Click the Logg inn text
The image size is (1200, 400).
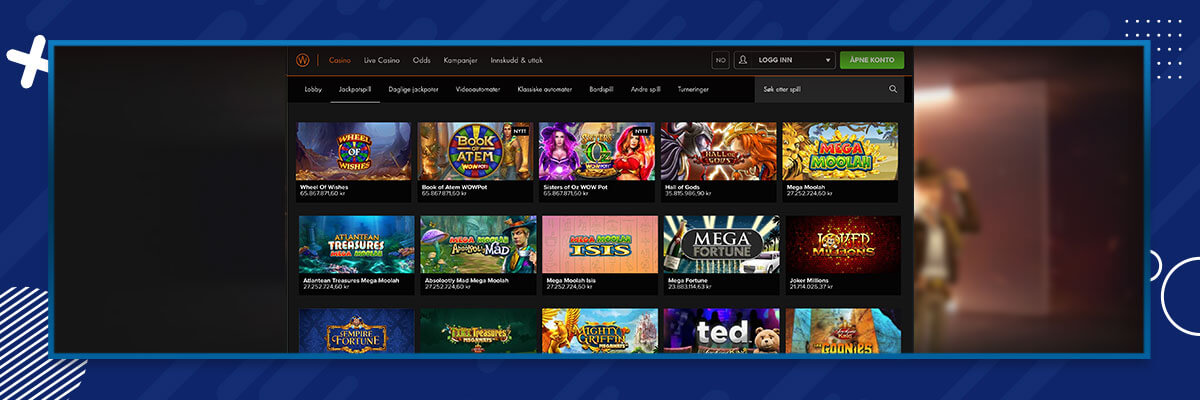point(775,60)
